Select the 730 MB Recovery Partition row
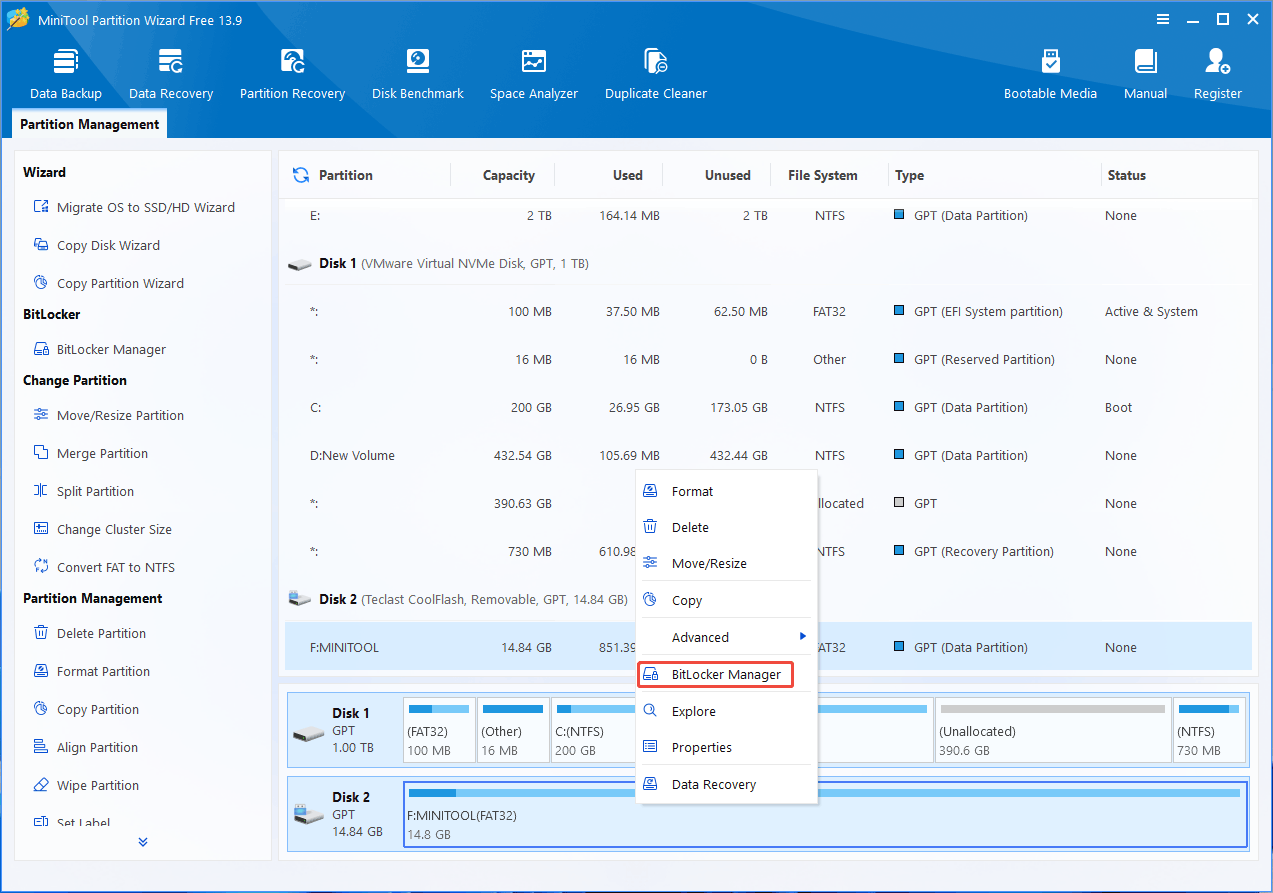 coord(768,551)
